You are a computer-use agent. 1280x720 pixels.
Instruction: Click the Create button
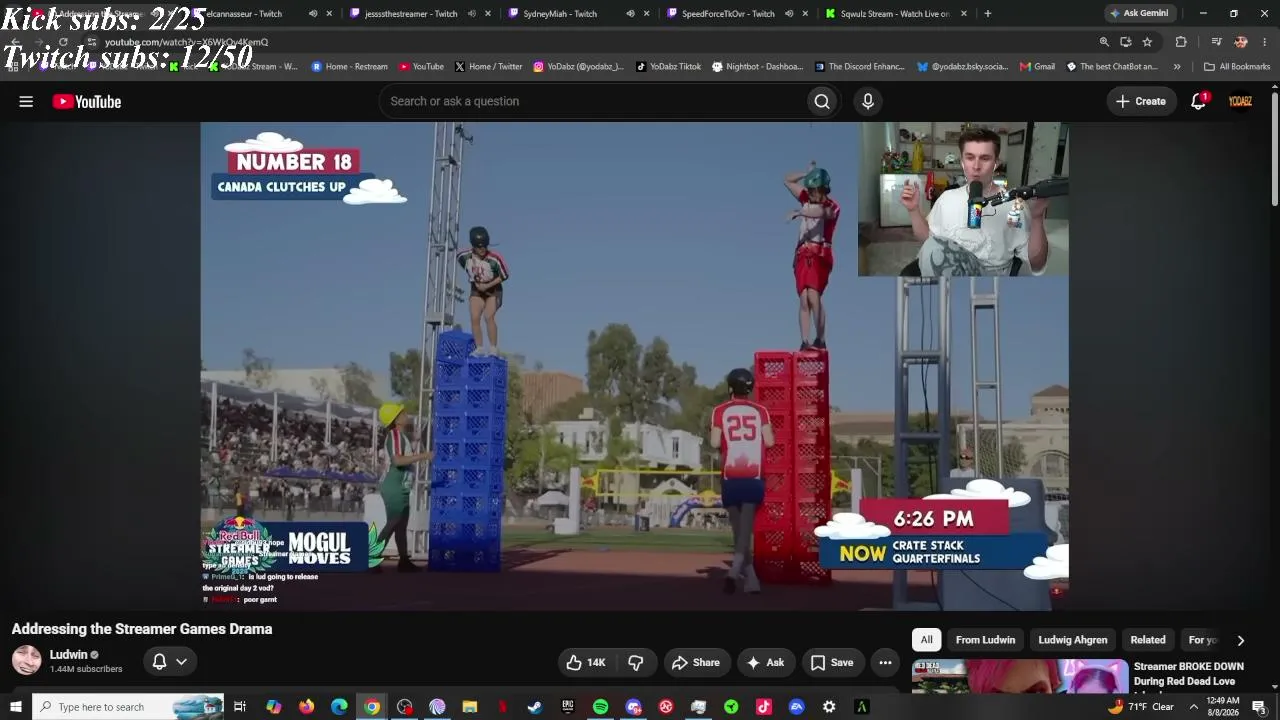coord(1140,101)
